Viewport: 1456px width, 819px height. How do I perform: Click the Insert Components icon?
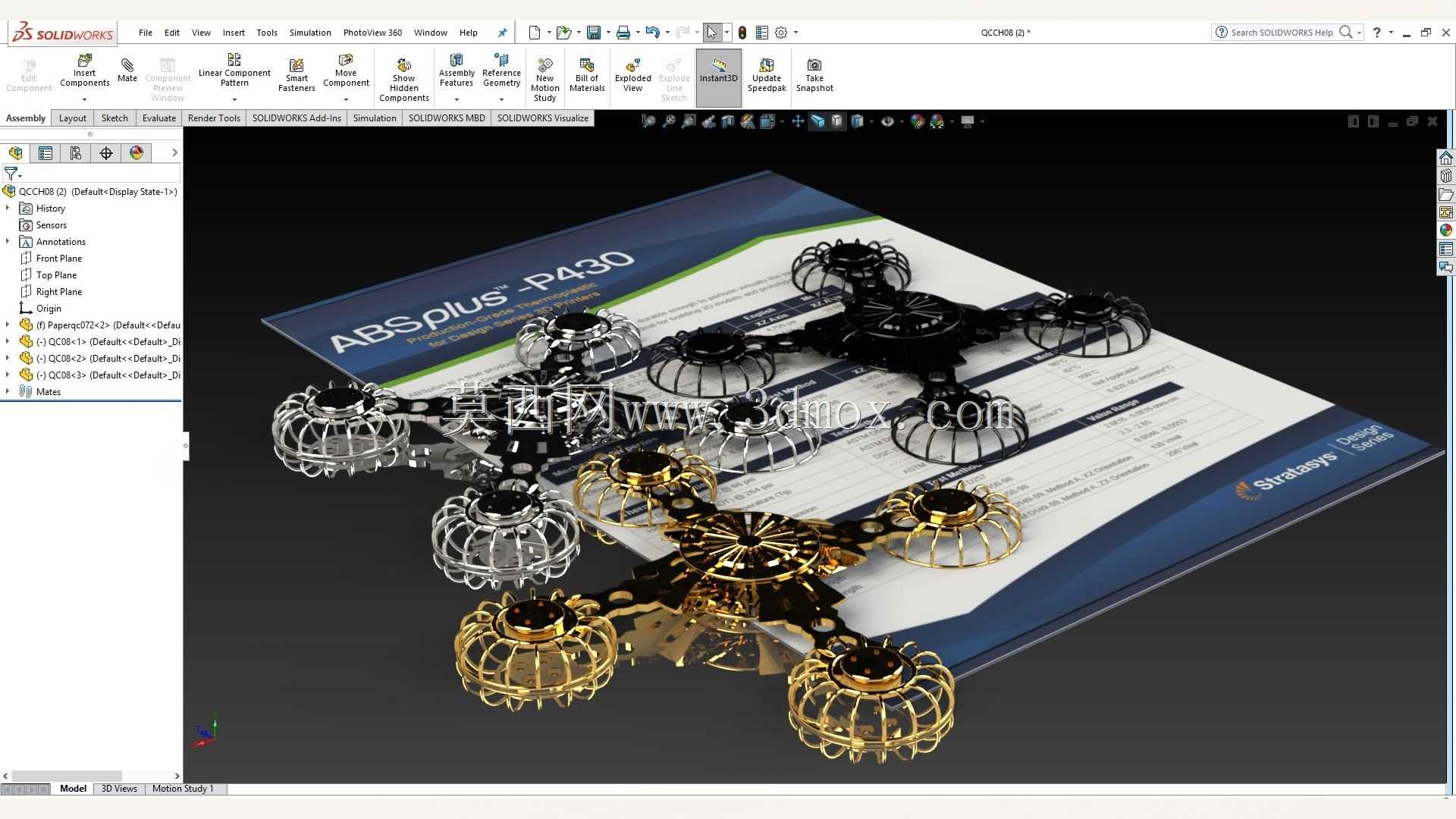click(85, 61)
